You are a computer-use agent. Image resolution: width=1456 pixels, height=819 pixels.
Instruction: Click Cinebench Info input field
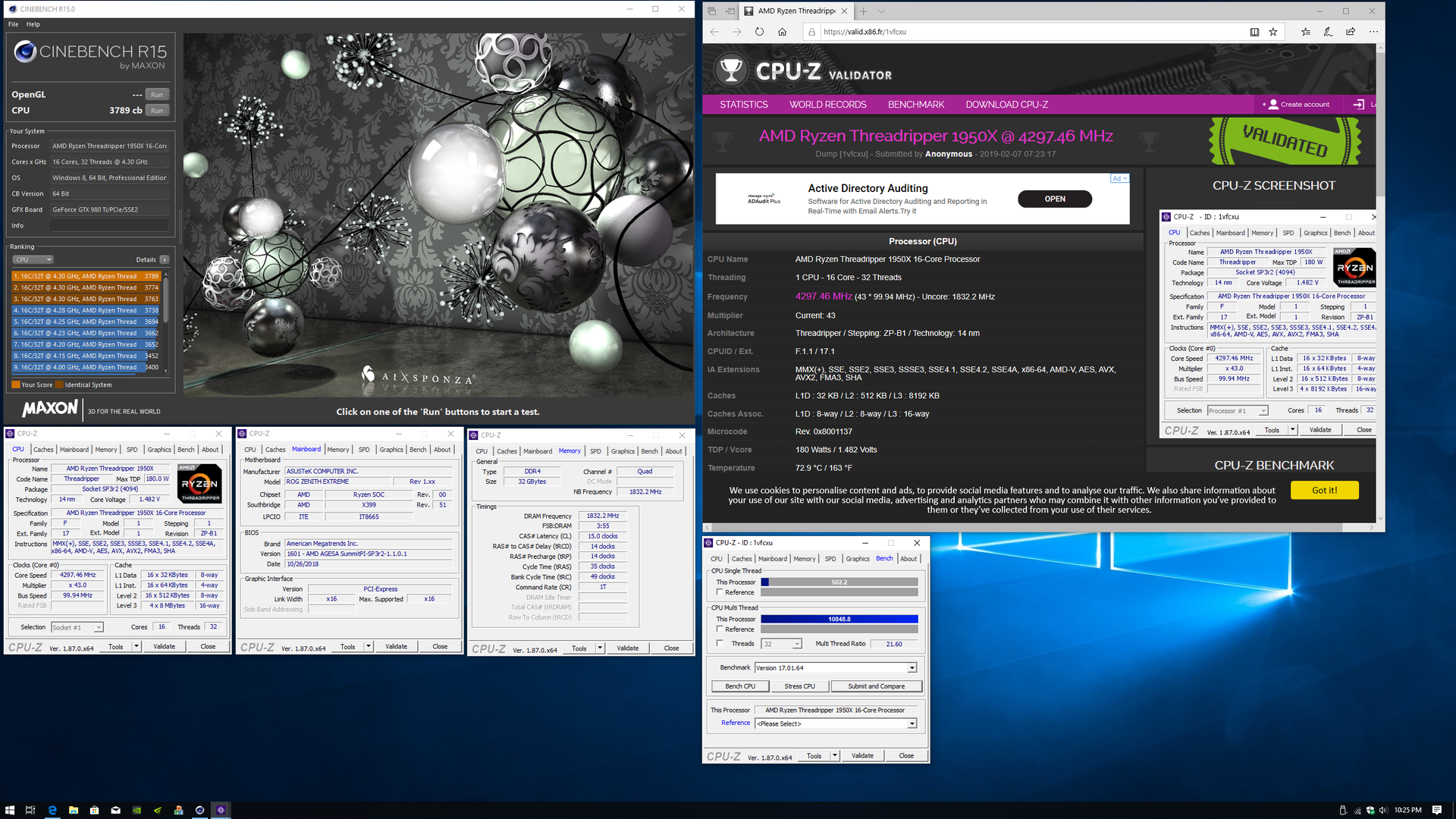click(109, 225)
